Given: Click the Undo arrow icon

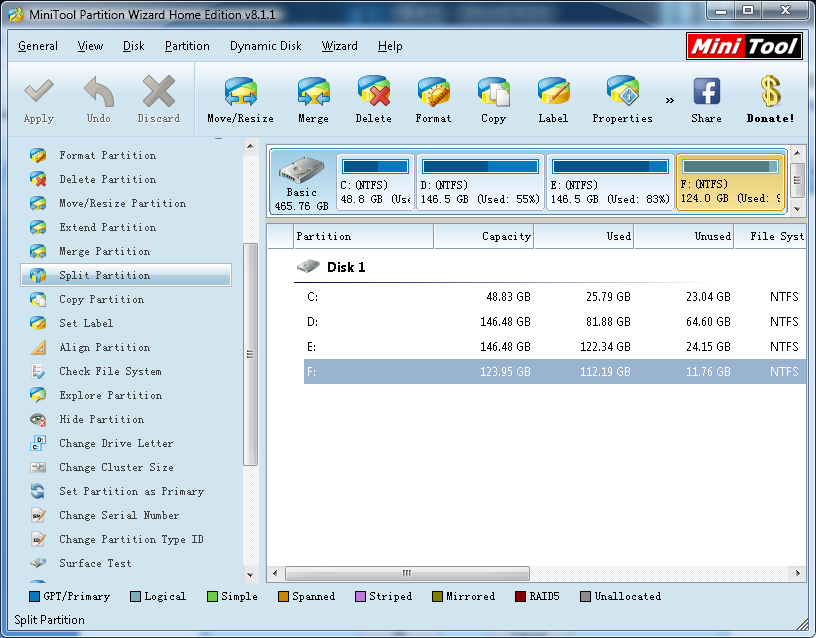Looking at the screenshot, I should tap(99, 92).
